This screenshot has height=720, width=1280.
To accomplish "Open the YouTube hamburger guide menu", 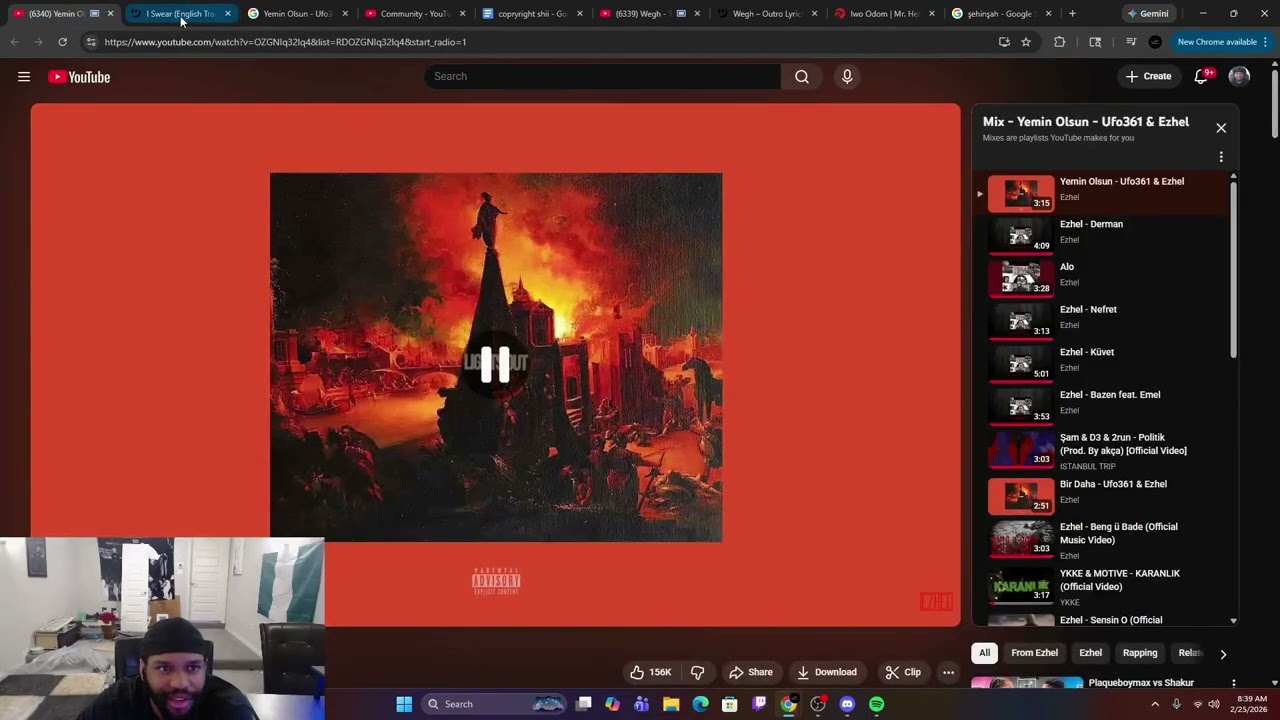I will click(24, 77).
